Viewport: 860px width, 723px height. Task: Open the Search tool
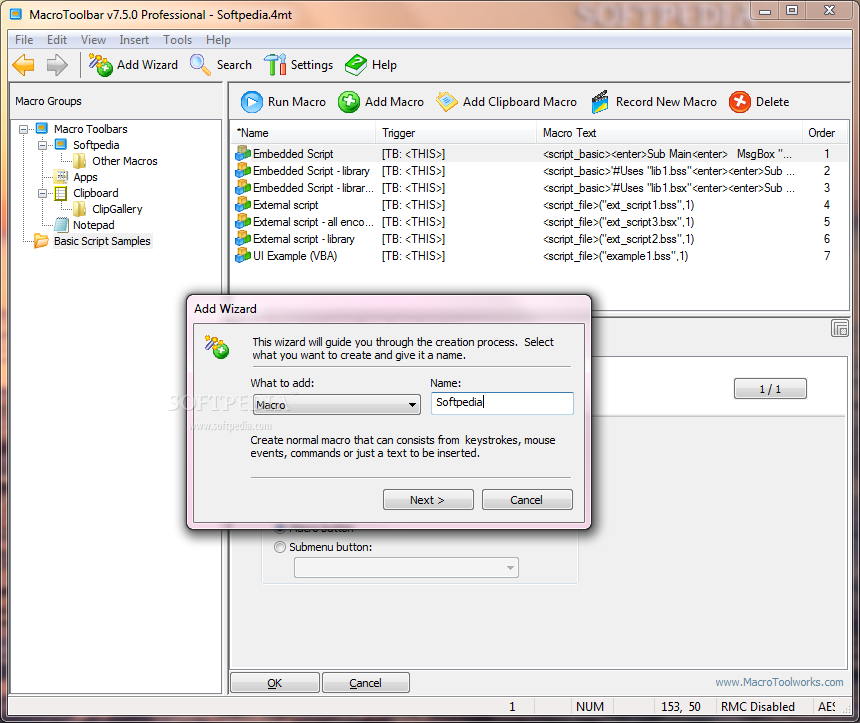click(220, 65)
